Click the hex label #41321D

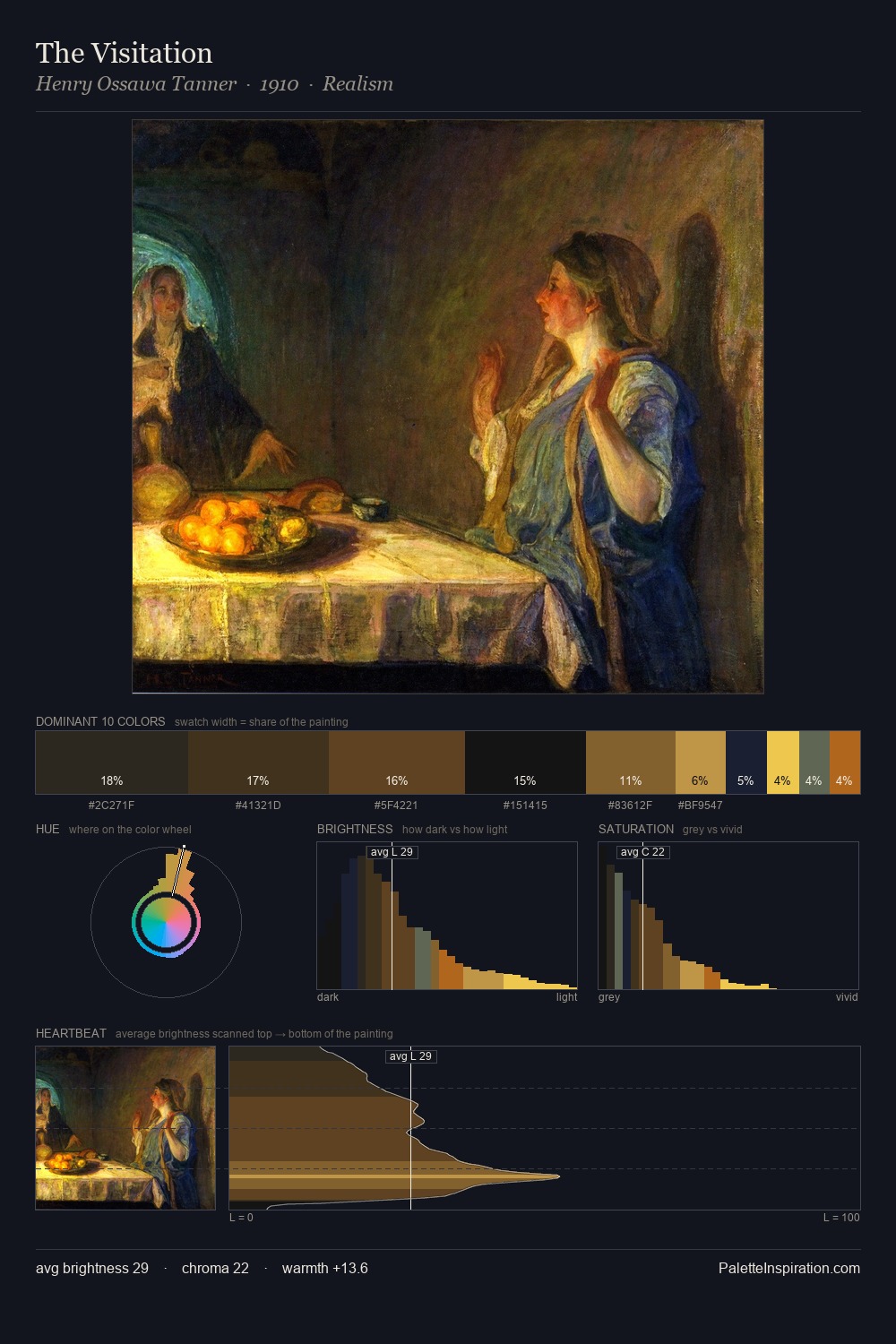(258, 806)
